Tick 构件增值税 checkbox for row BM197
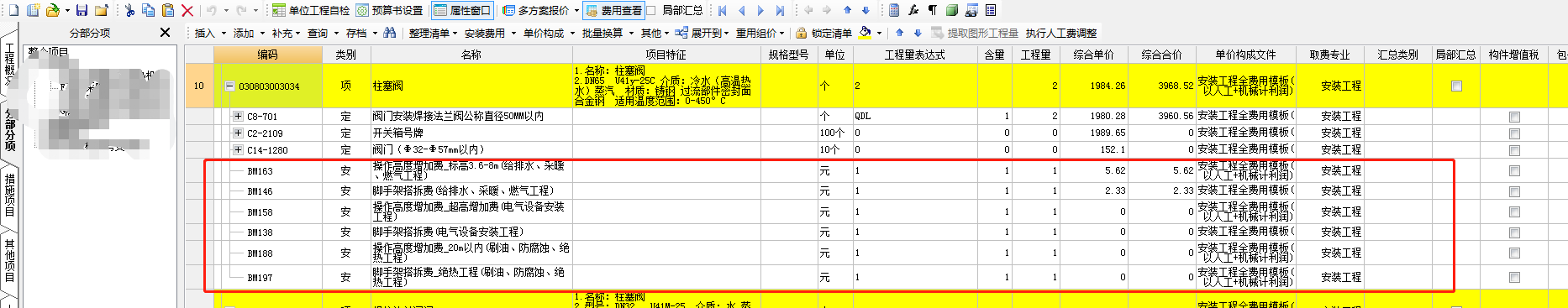Viewport: 1568px width, 308px height. (1514, 277)
